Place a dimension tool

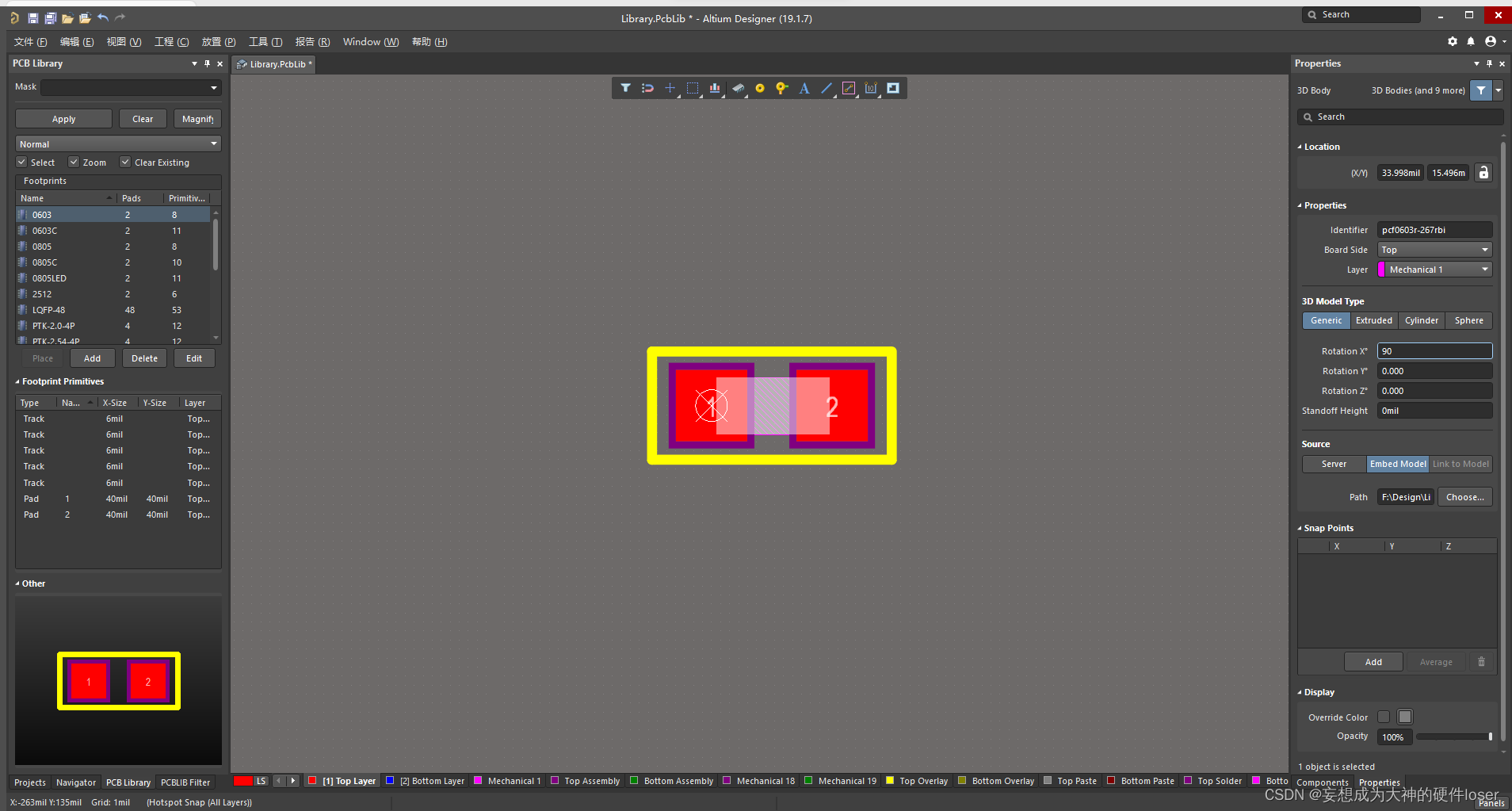point(871,88)
